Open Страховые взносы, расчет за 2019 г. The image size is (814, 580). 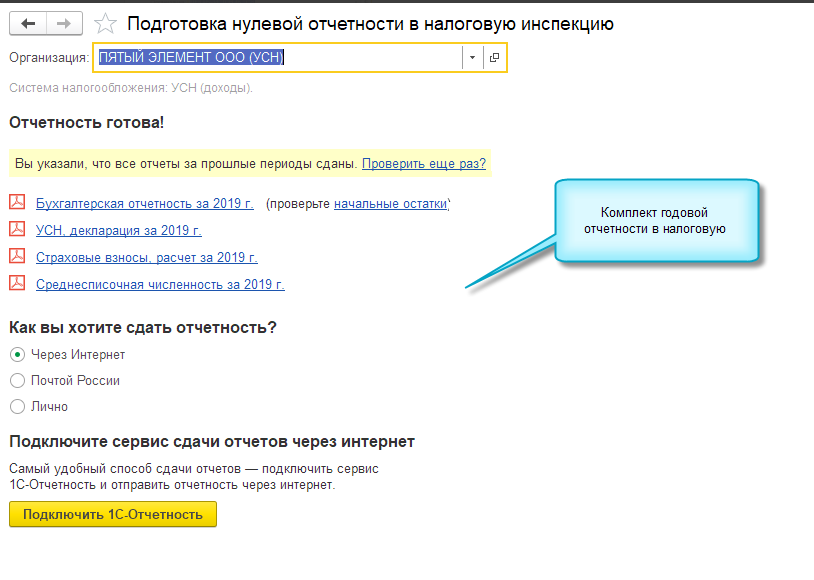(x=147, y=258)
